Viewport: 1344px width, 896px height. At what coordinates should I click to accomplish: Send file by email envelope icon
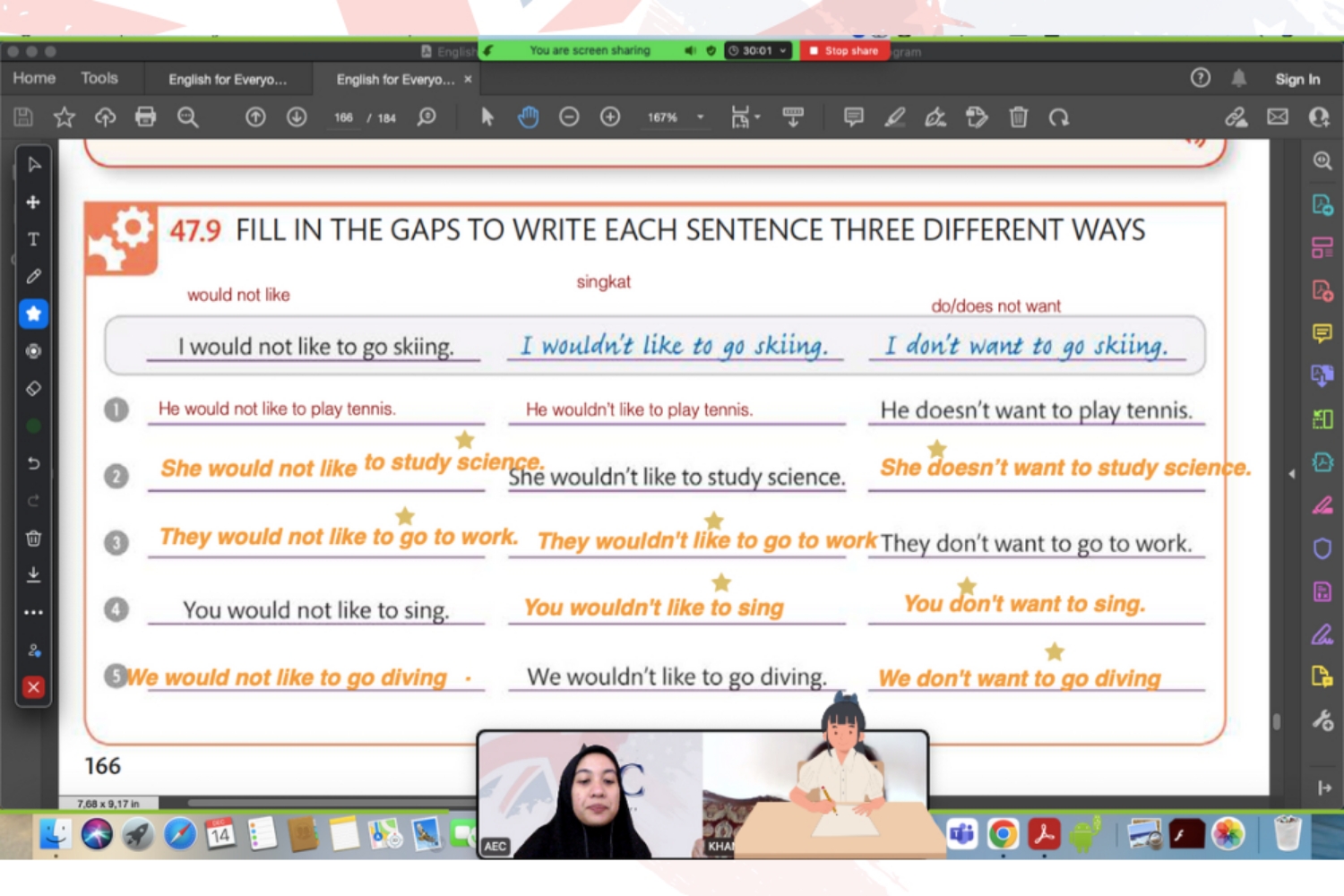pos(1278,116)
